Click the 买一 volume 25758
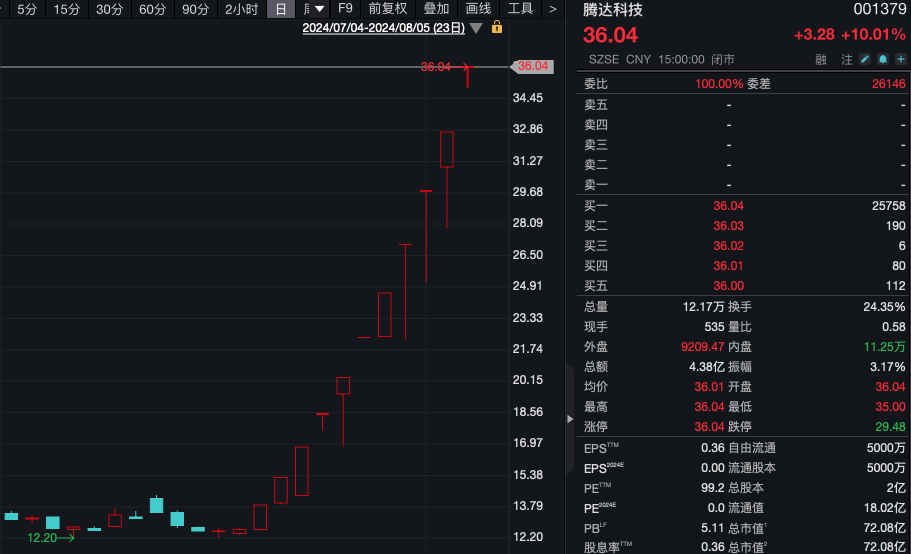The height and width of the screenshot is (554, 911). point(888,206)
